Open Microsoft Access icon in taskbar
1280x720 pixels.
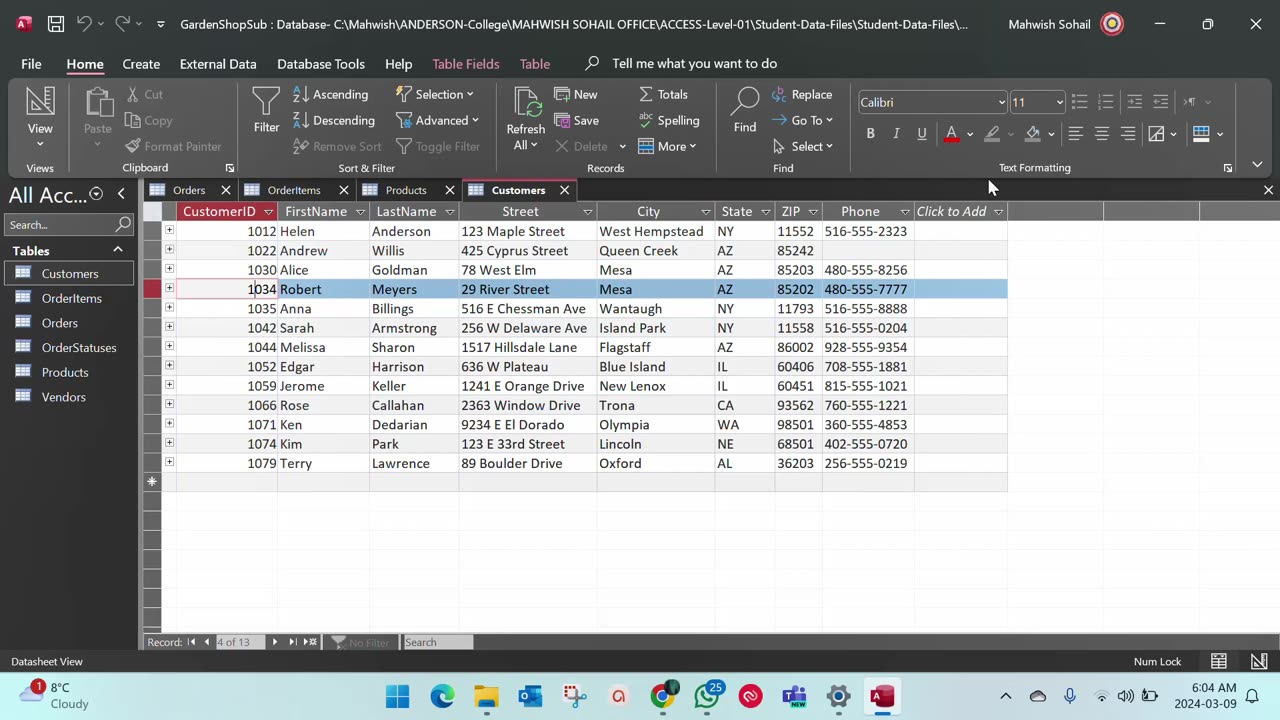[x=882, y=696]
